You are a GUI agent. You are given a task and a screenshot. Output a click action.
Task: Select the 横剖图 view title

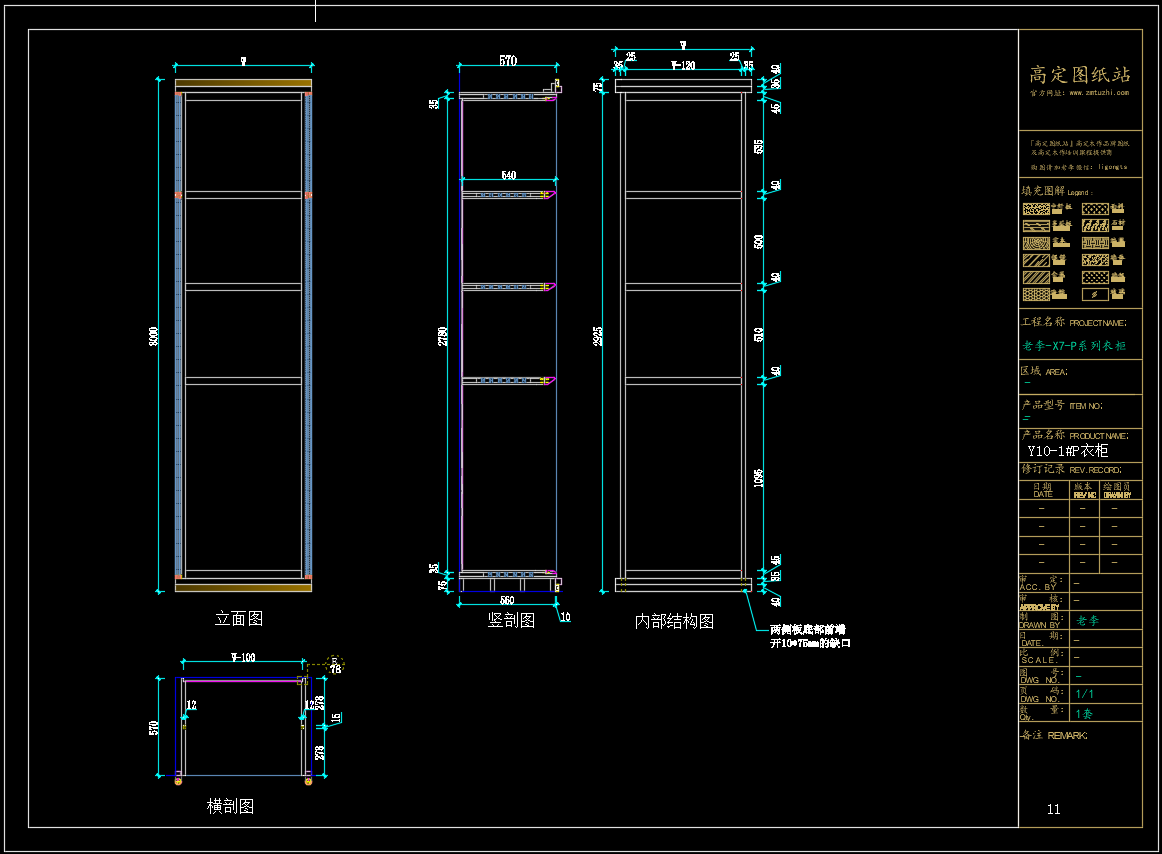pos(230,806)
